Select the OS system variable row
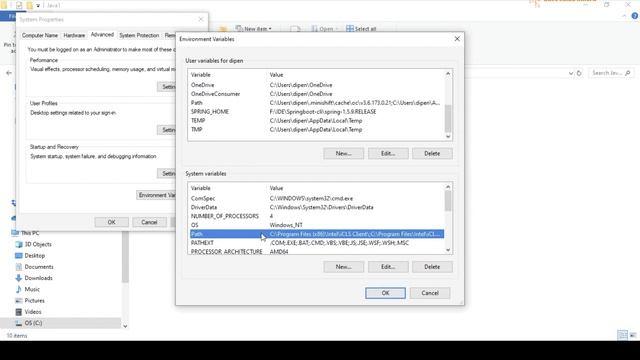Image resolution: width=640 pixels, height=360 pixels. coord(316,225)
